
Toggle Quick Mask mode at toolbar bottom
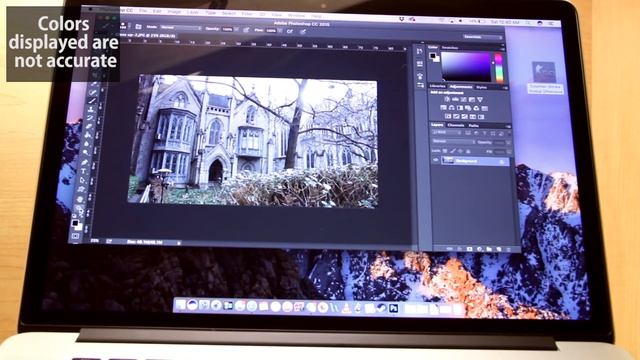(75, 236)
